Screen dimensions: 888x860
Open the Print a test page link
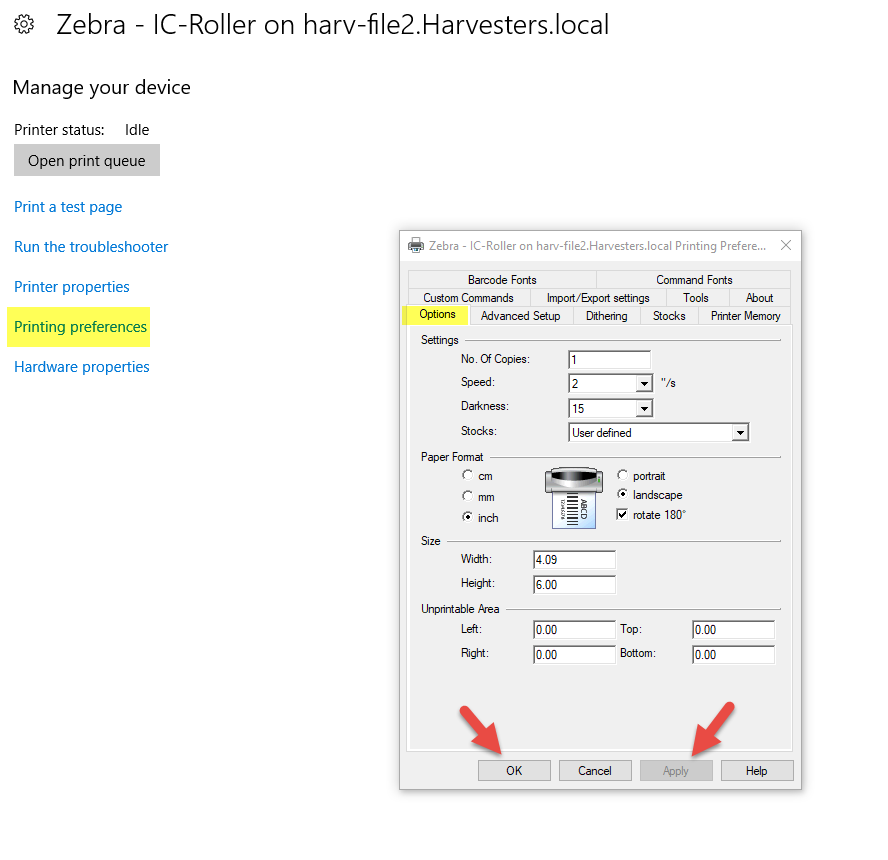[x=68, y=207]
